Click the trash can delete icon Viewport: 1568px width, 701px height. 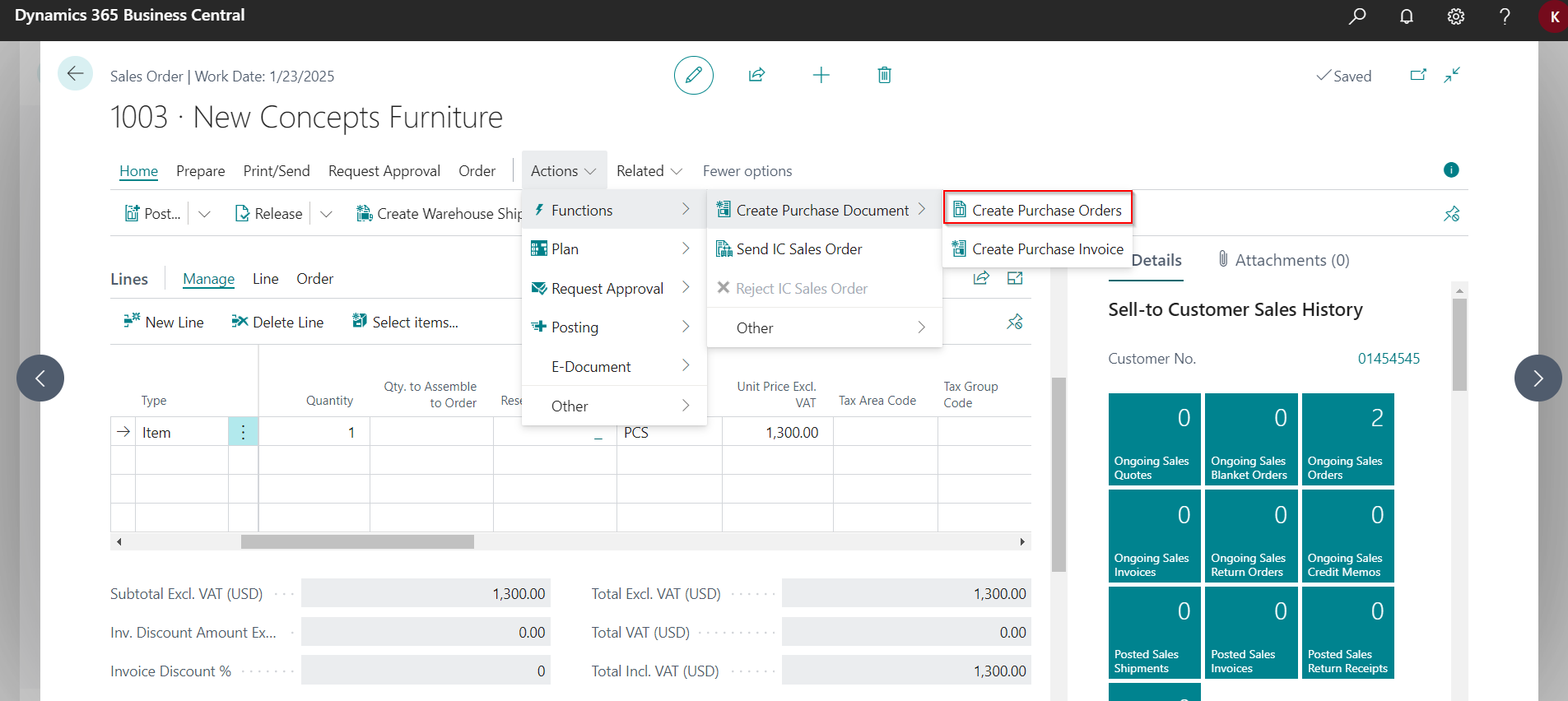click(884, 76)
